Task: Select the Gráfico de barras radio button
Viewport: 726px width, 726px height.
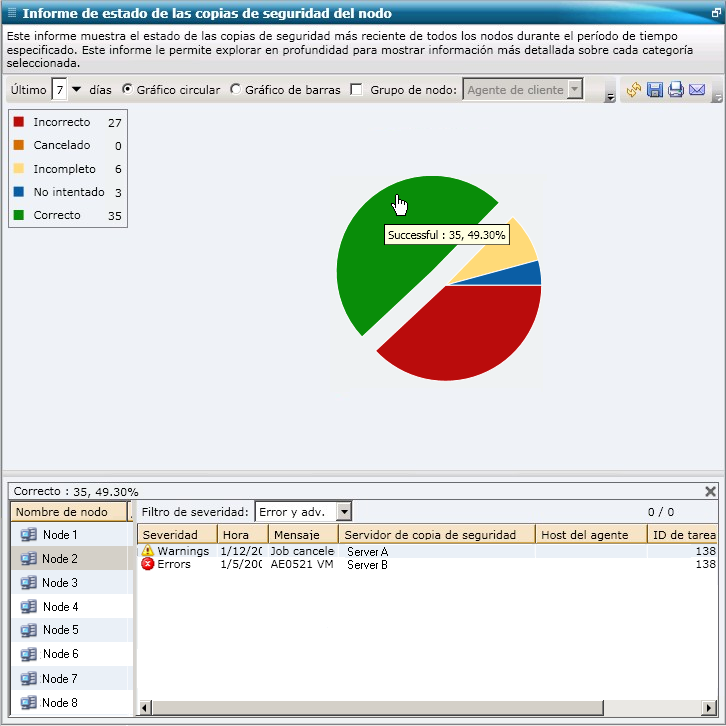Action: tap(235, 89)
